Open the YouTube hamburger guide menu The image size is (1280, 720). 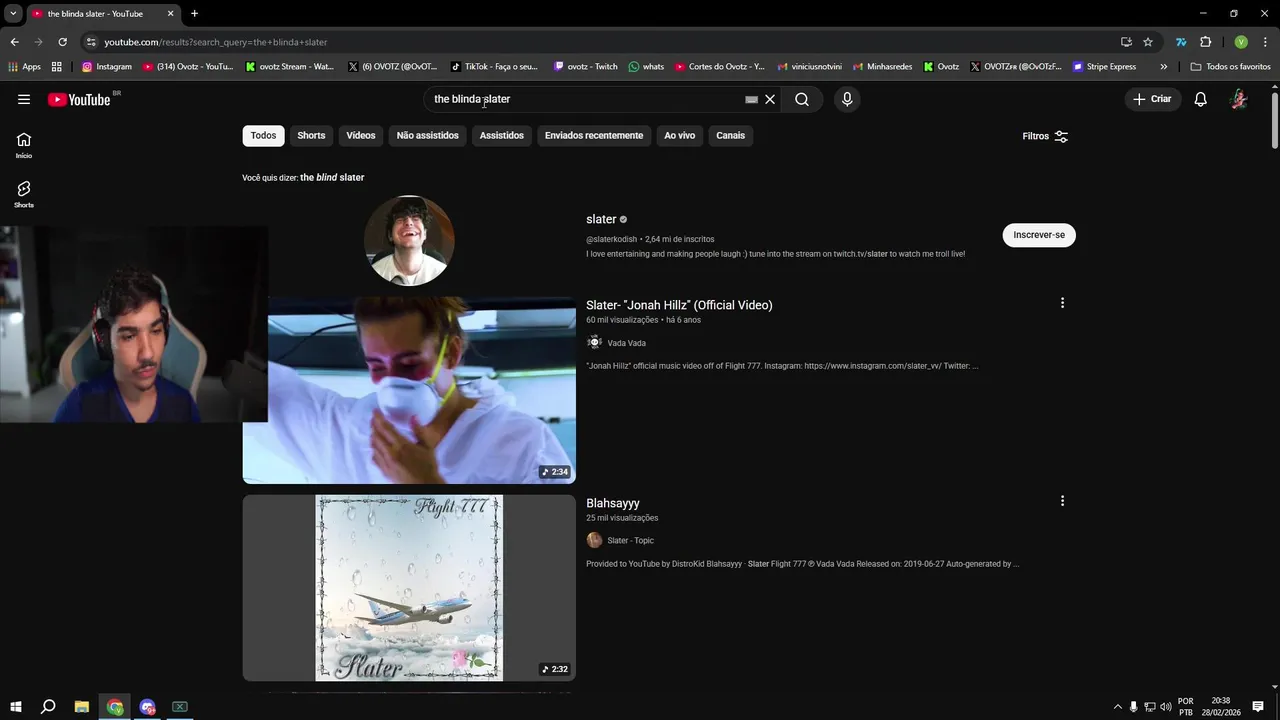coord(24,99)
